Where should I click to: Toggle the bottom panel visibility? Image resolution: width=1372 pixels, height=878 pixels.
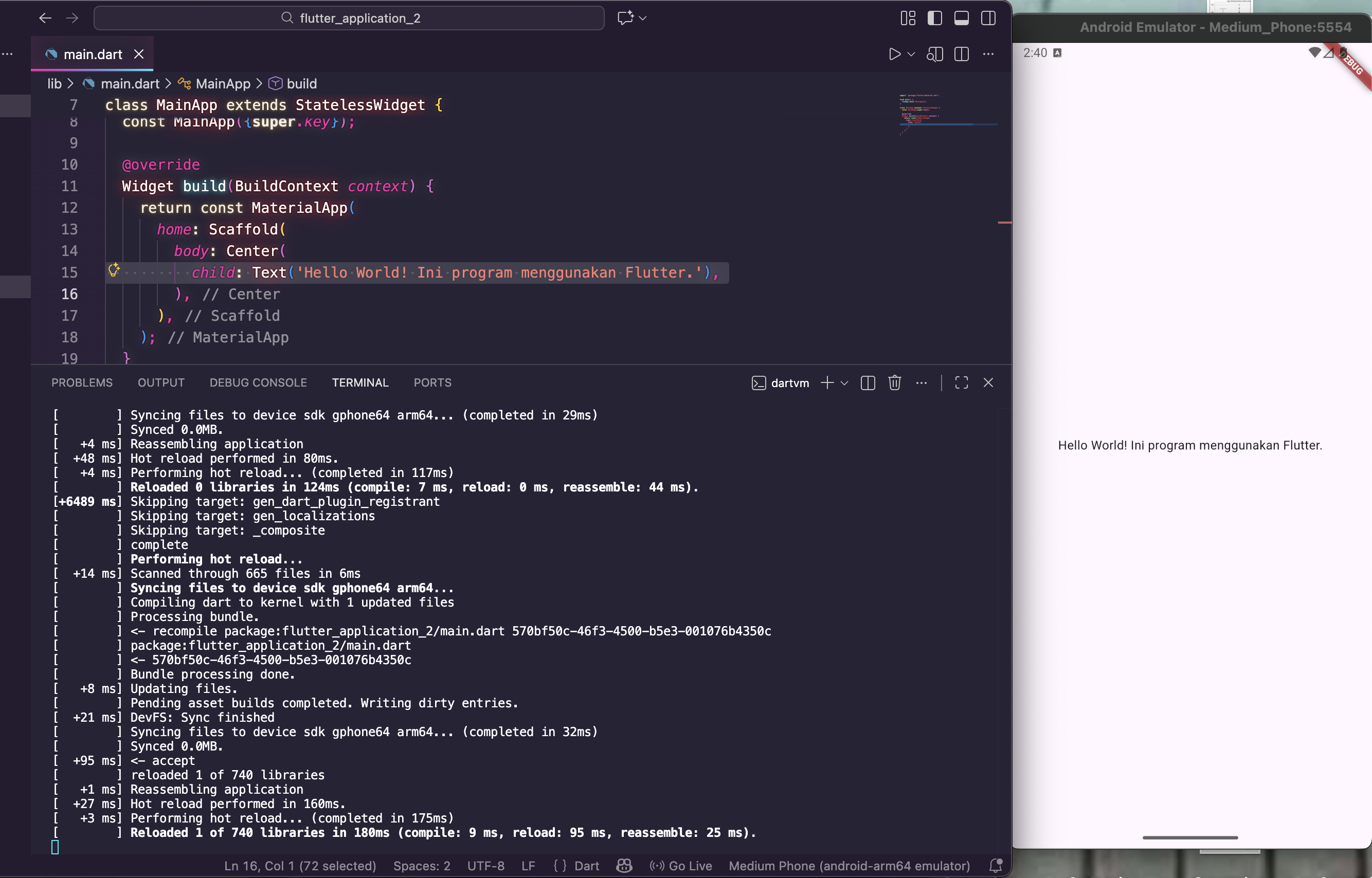pos(962,18)
